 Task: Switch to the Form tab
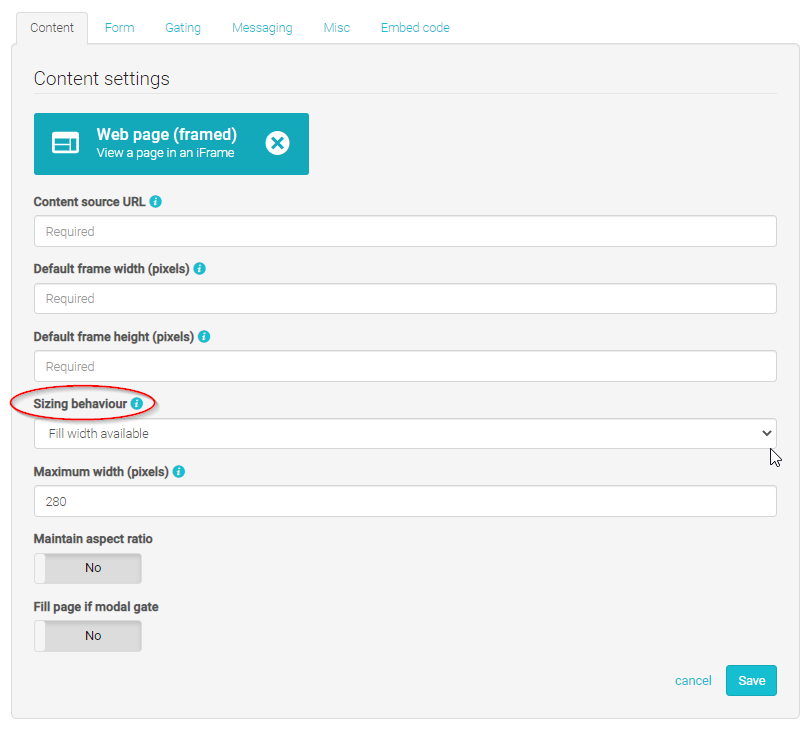coord(120,28)
